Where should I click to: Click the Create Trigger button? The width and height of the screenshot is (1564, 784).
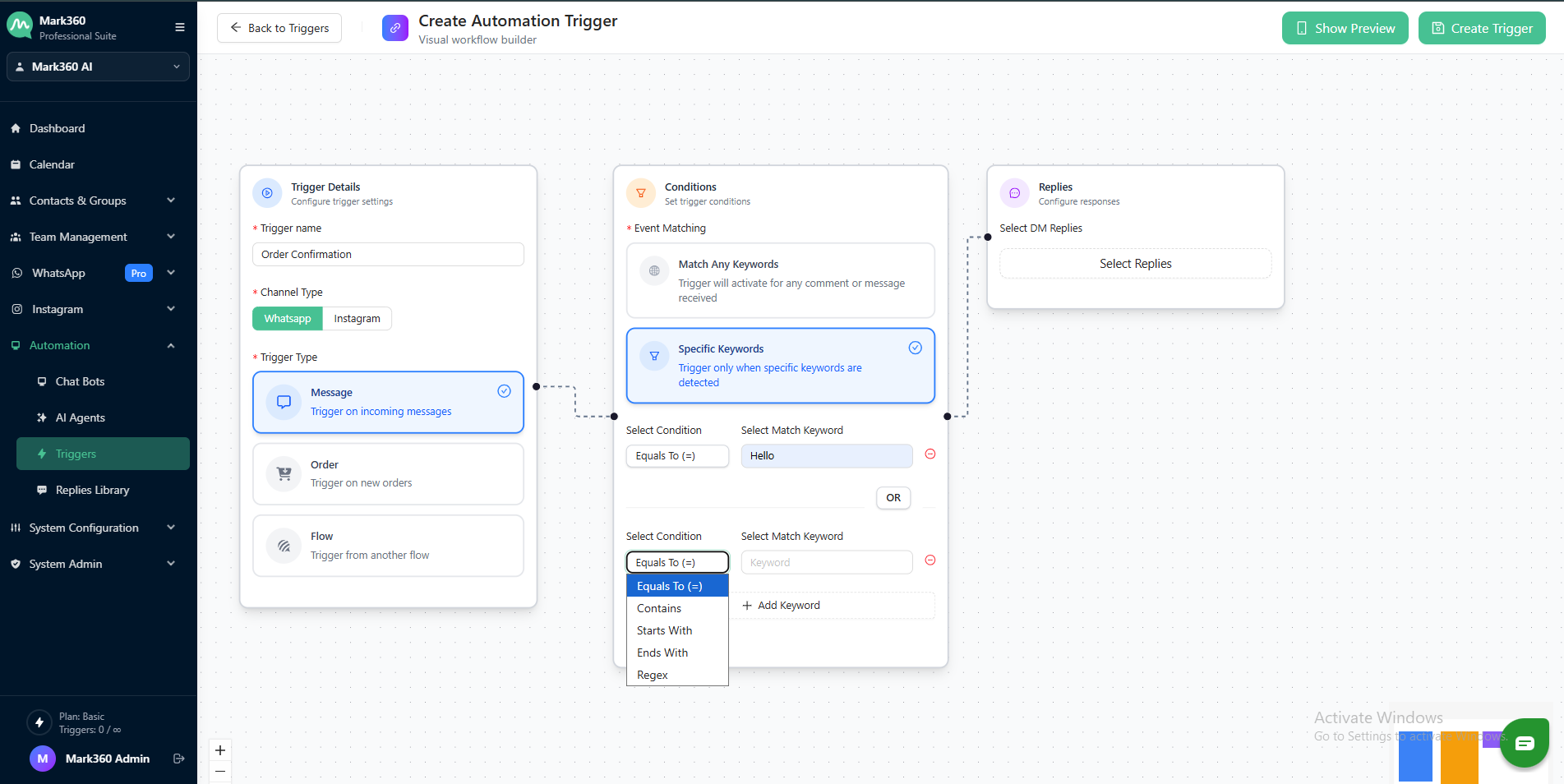(1481, 28)
